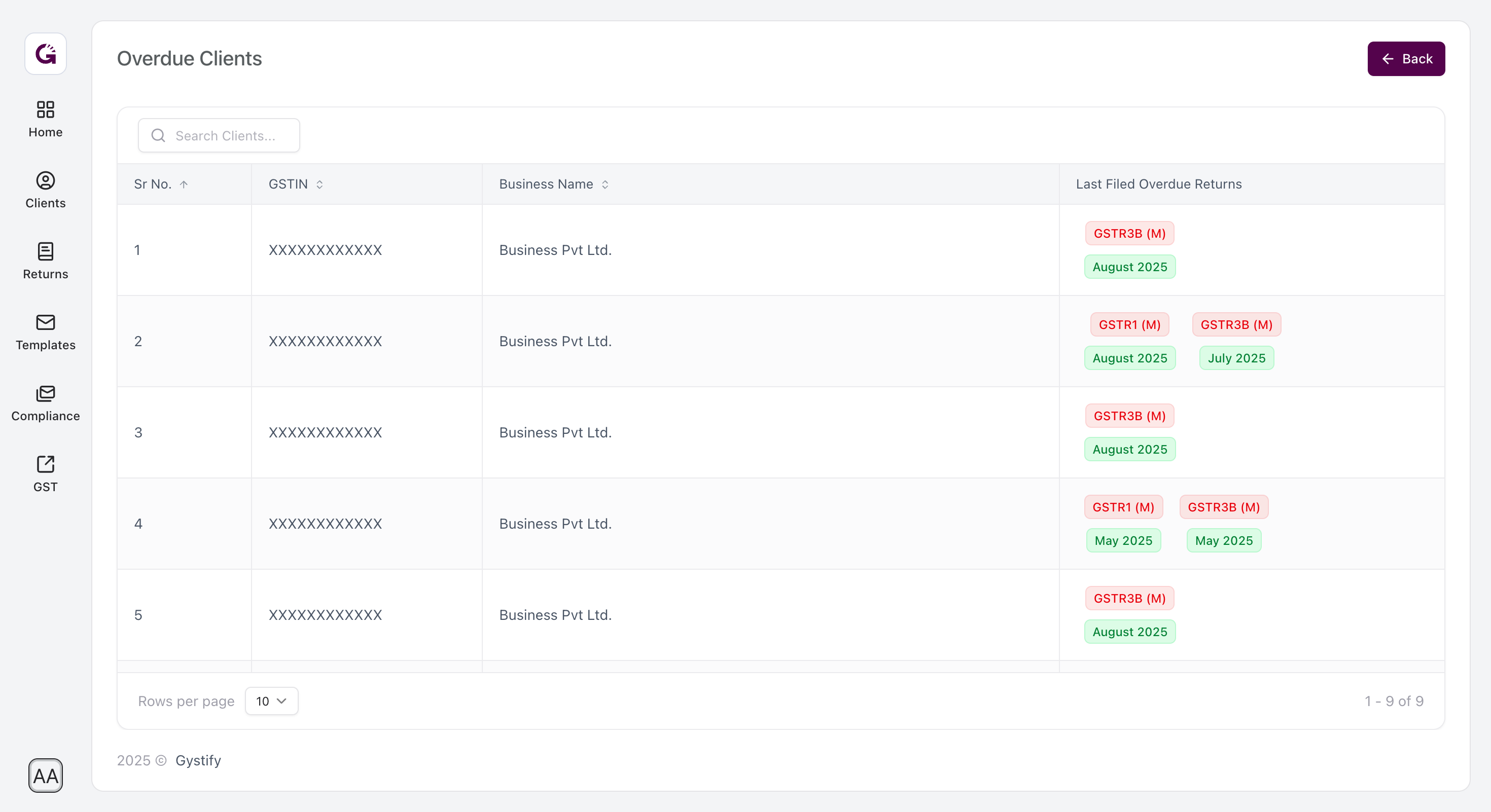Click the magnifier search icon
This screenshot has width=1491, height=812.
(158, 135)
